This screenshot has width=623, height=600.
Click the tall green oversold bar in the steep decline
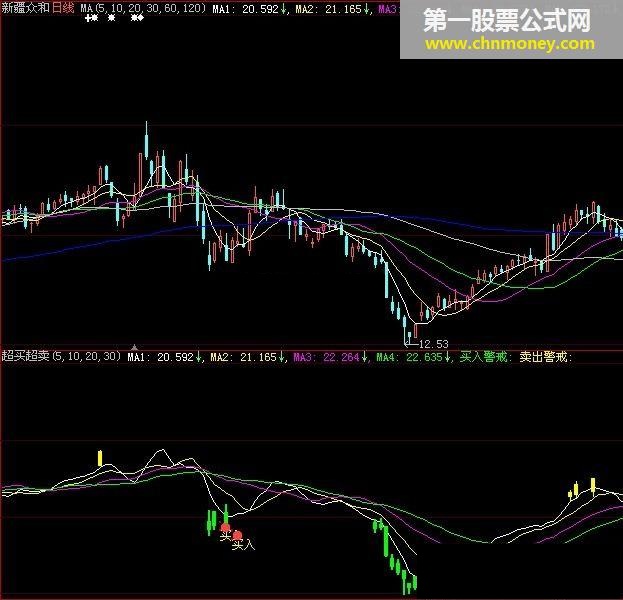pyautogui.click(x=386, y=541)
